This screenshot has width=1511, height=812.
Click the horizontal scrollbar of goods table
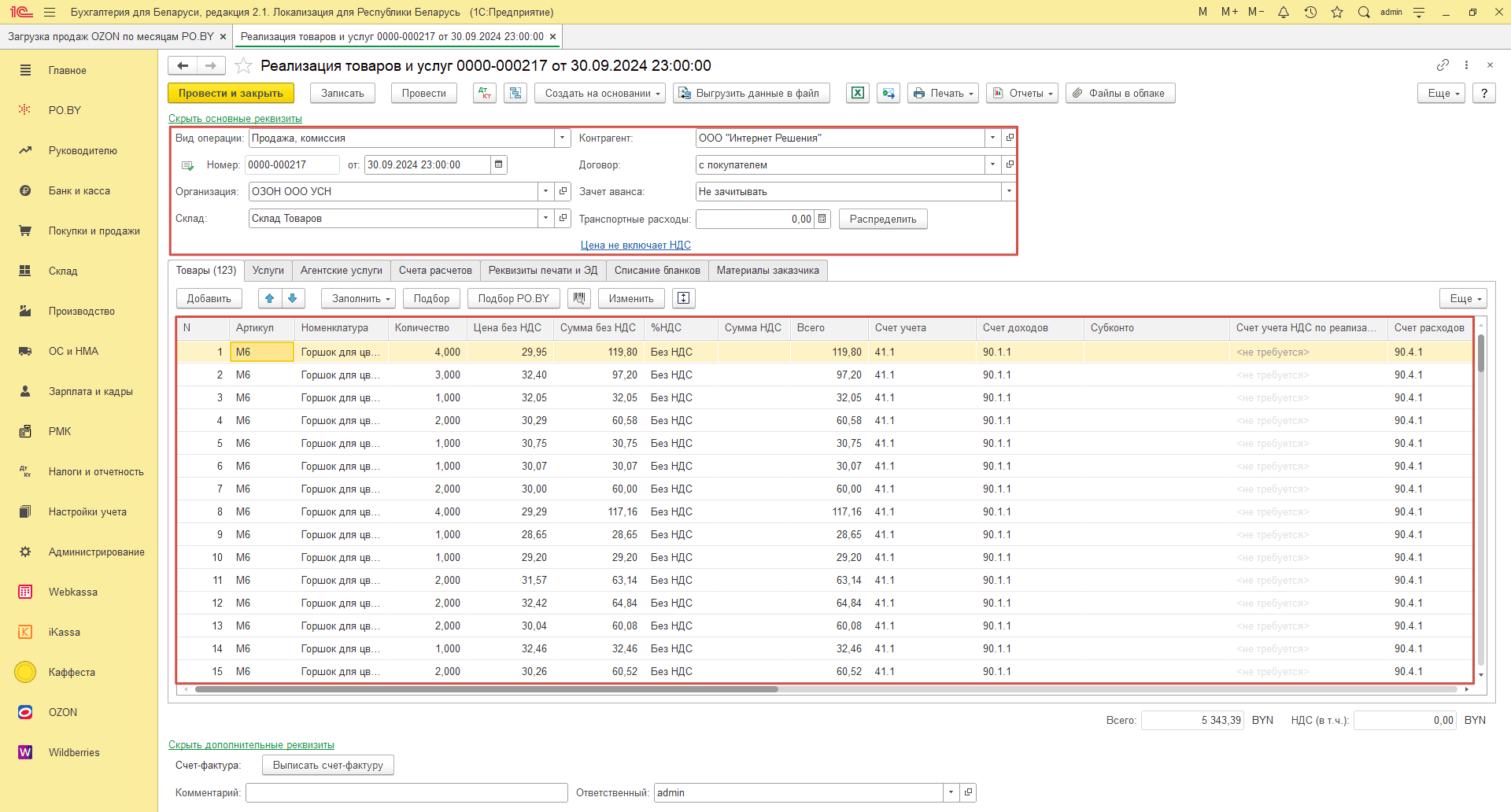[486, 689]
